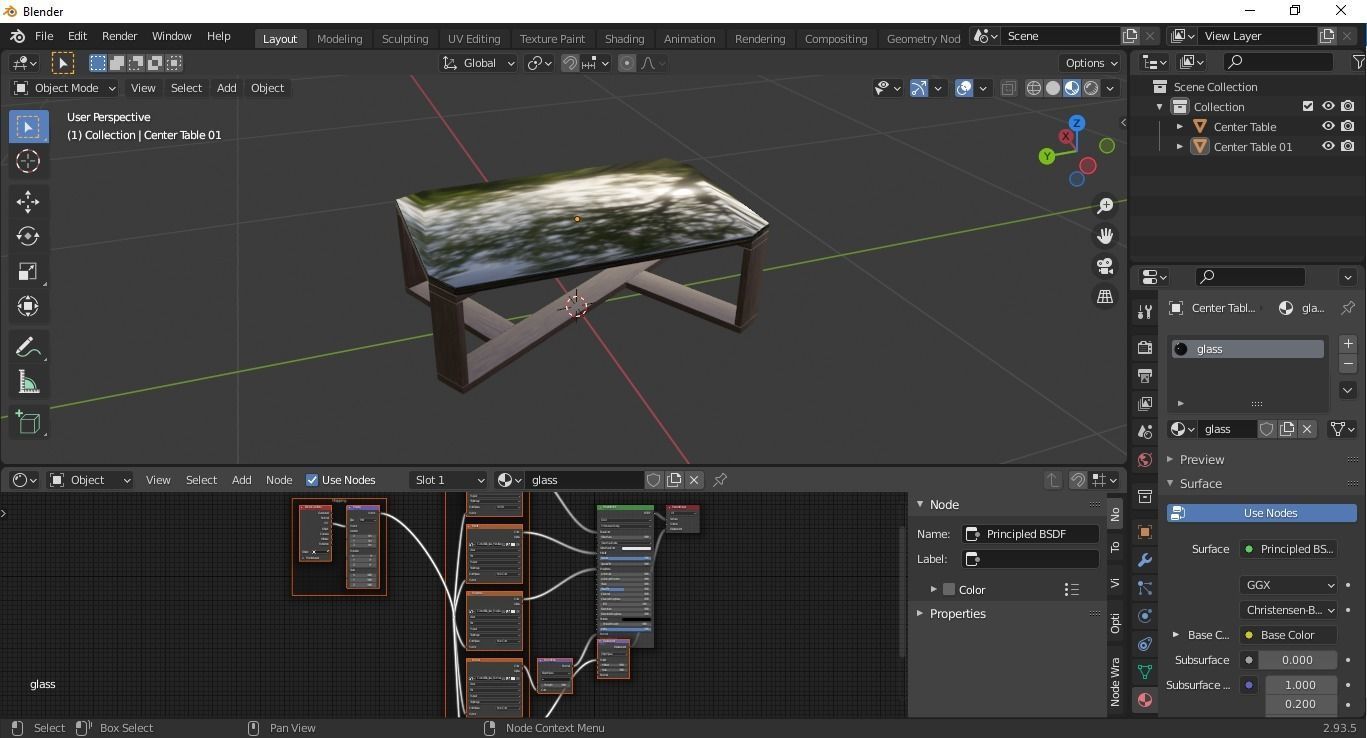This screenshot has height=738, width=1367.
Task: Open the Physics properties tab
Action: pyautogui.click(x=1145, y=616)
